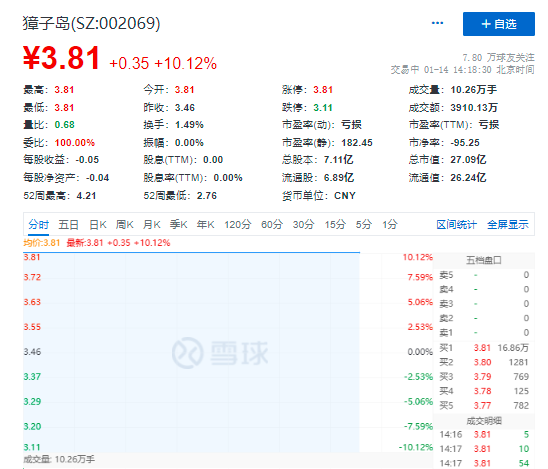Image resolution: width=548 pixels, height=469 pixels.
Task: Click the 52周最低 value 2.76
Action: [x=207, y=196]
